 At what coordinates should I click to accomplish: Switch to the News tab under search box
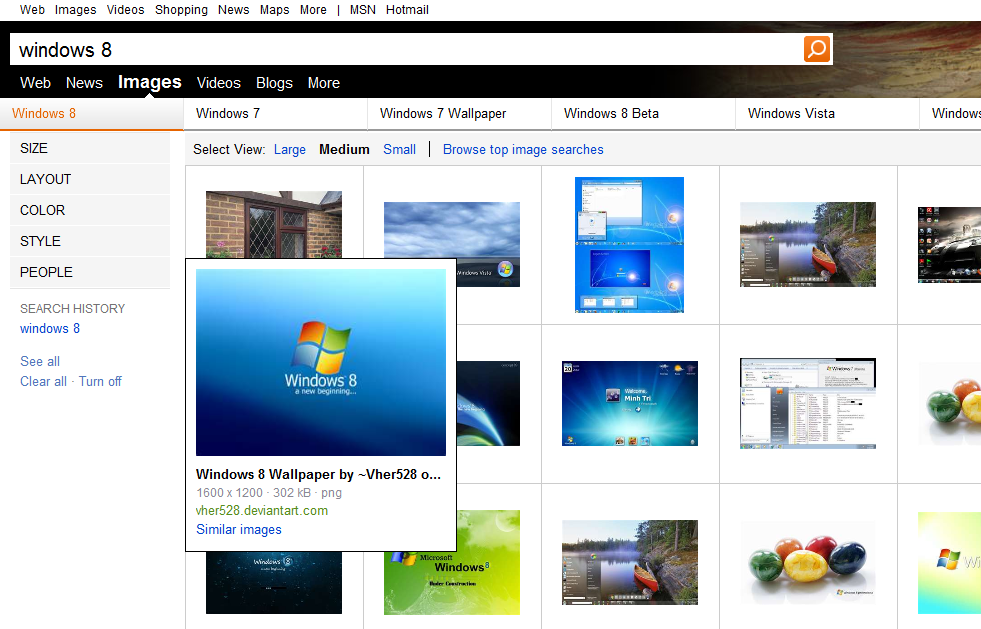[x=84, y=83]
